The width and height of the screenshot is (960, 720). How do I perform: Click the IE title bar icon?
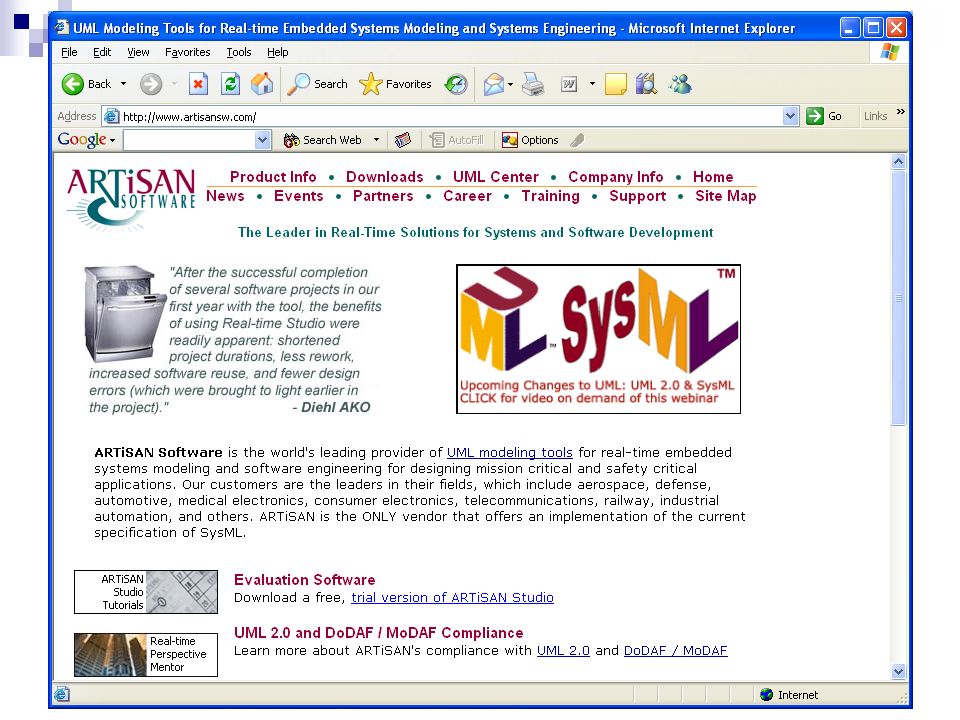click(62, 28)
